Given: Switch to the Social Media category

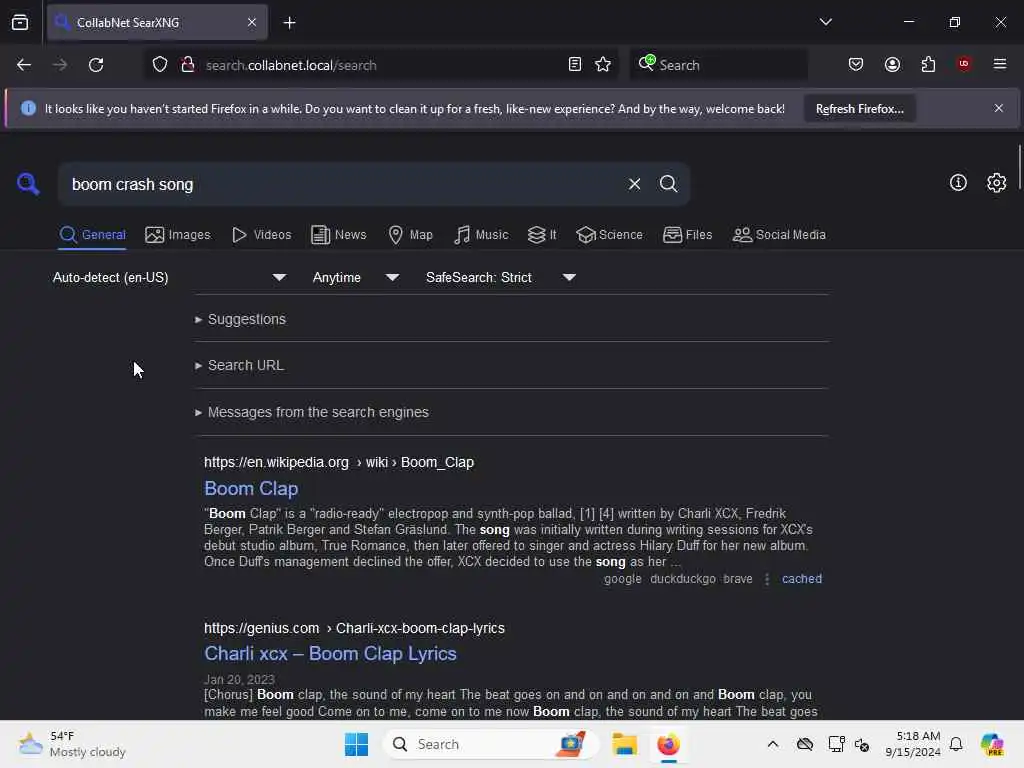Looking at the screenshot, I should (x=779, y=234).
